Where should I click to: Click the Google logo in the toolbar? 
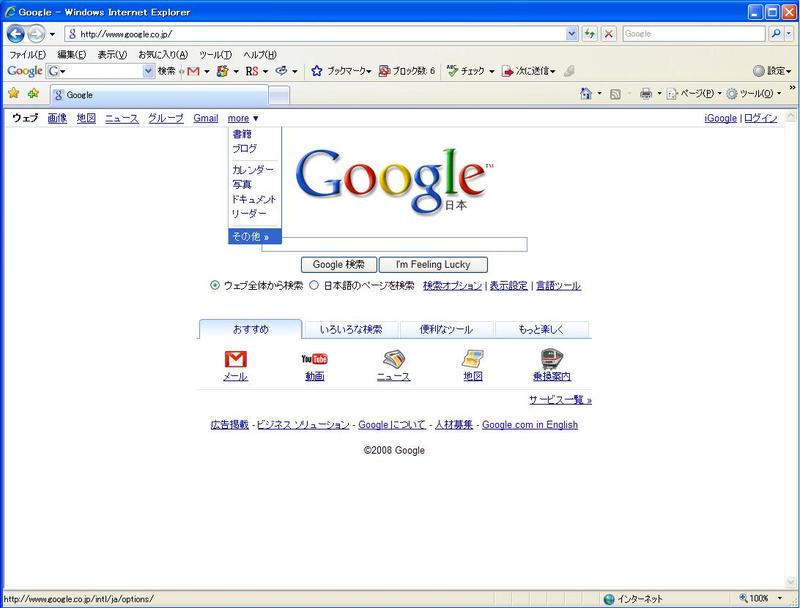tap(25, 71)
